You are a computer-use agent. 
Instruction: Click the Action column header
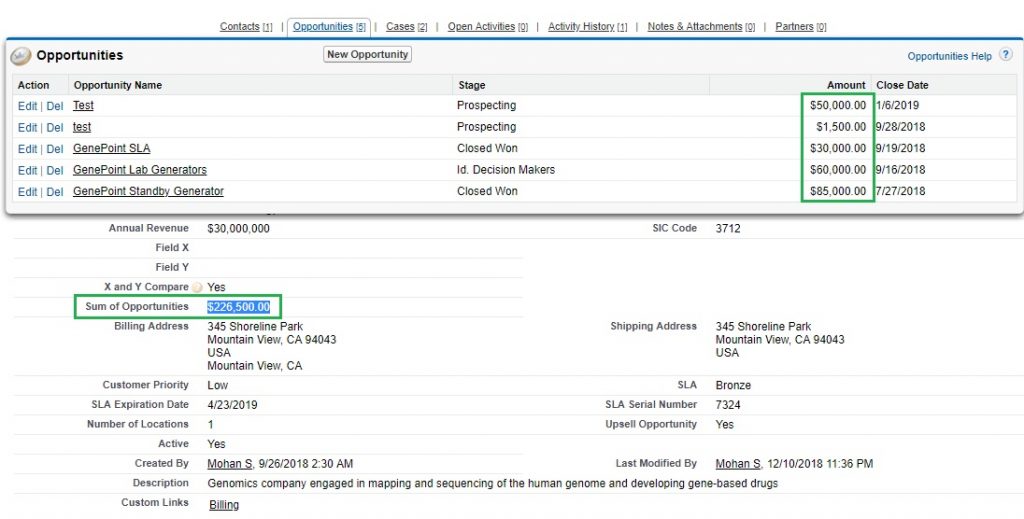pos(33,85)
